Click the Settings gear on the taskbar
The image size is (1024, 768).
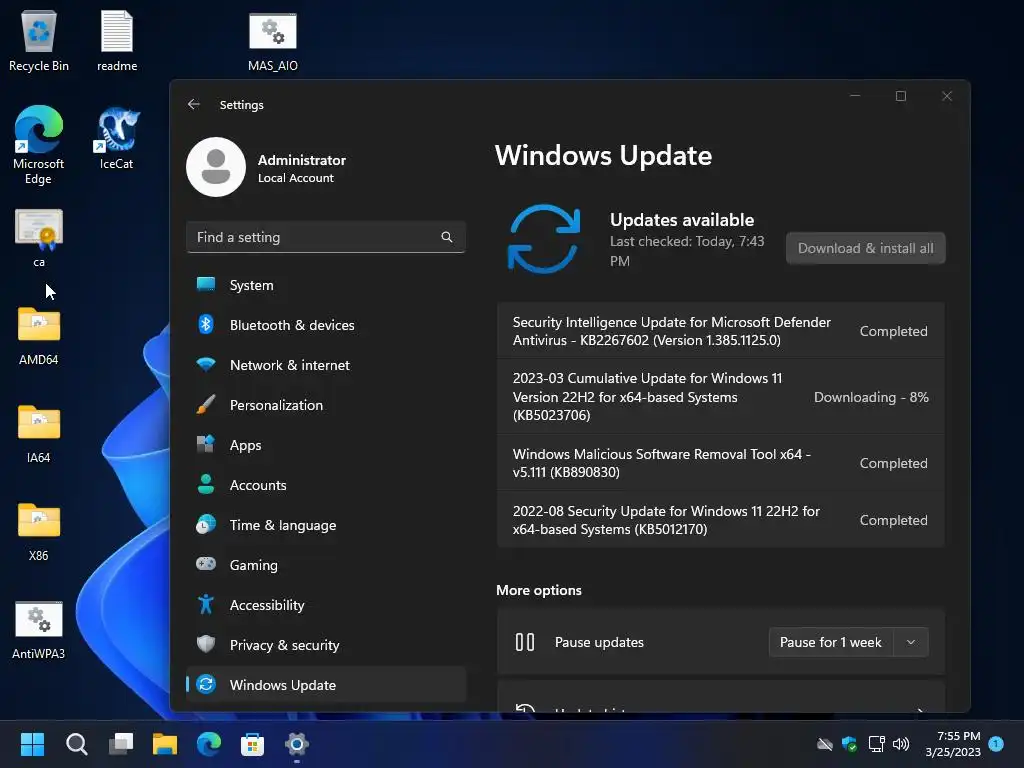coord(296,744)
